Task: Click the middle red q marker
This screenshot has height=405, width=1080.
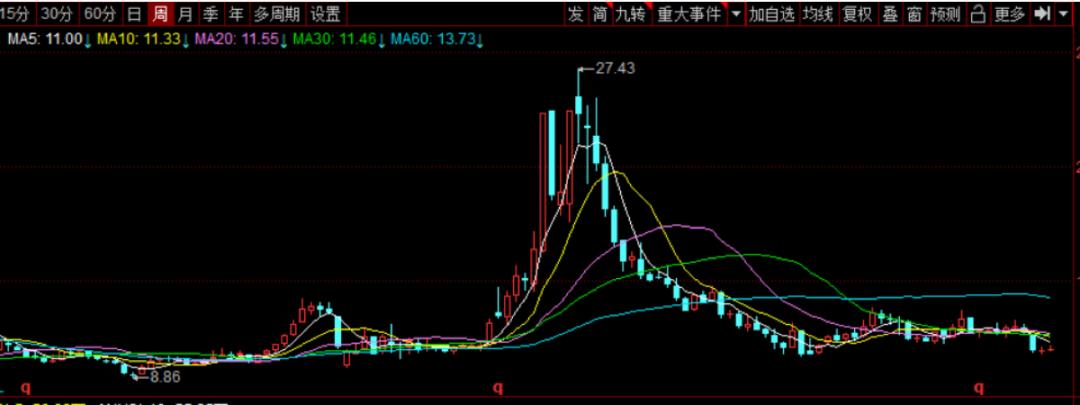Action: (x=499, y=388)
